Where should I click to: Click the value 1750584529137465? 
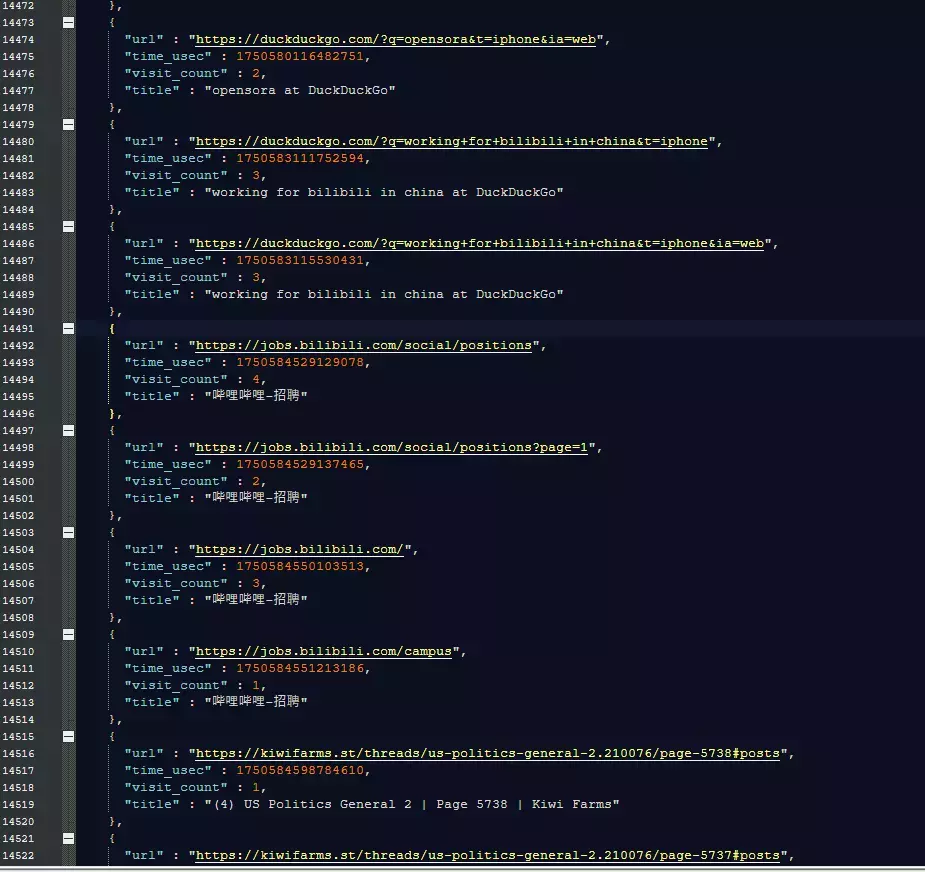pos(300,465)
